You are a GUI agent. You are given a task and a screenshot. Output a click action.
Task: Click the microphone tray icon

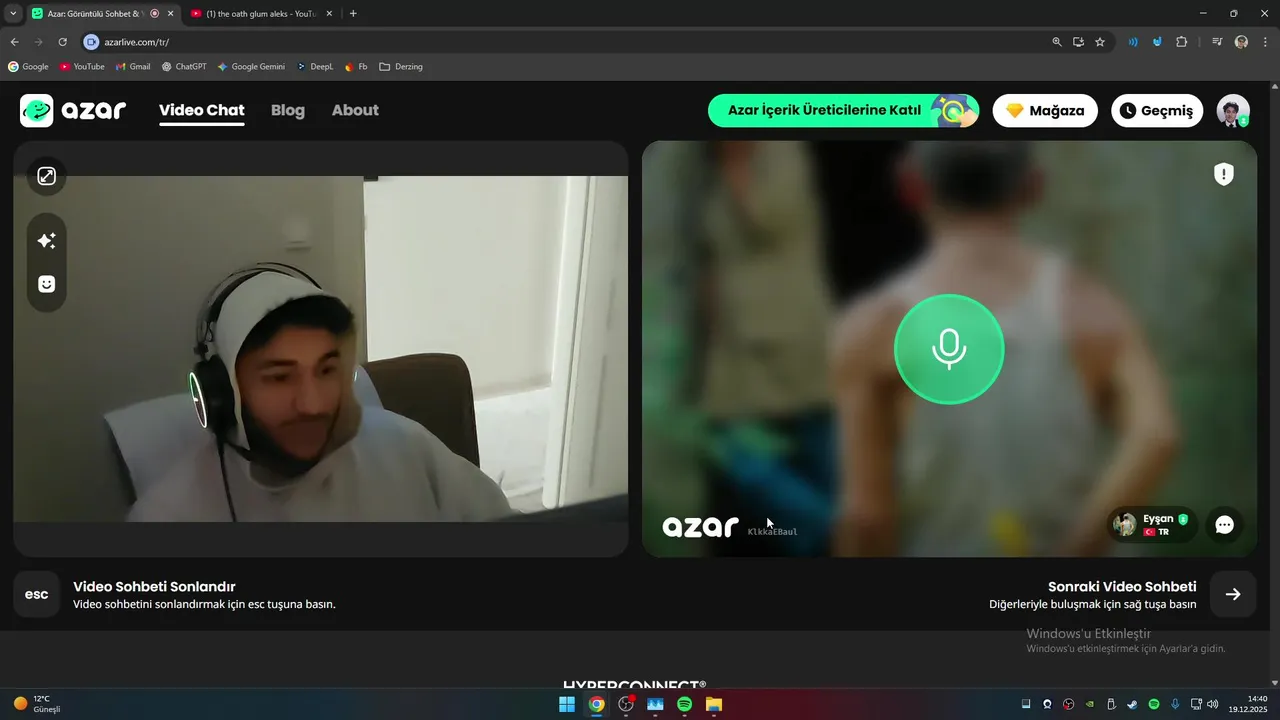pyautogui.click(x=1175, y=704)
